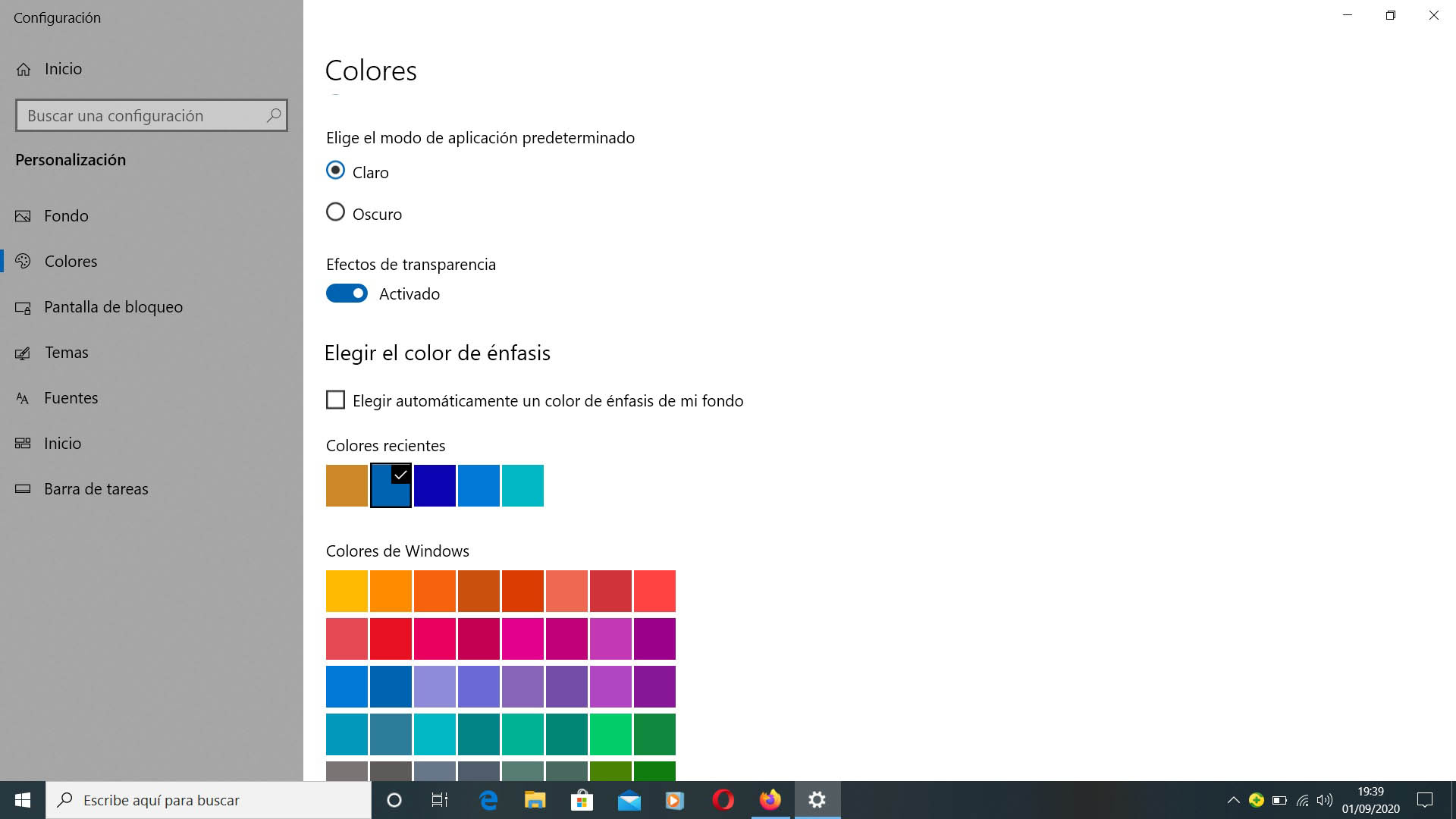The width and height of the screenshot is (1456, 819).
Task: Launch Opera browser from taskbar
Action: (x=723, y=800)
